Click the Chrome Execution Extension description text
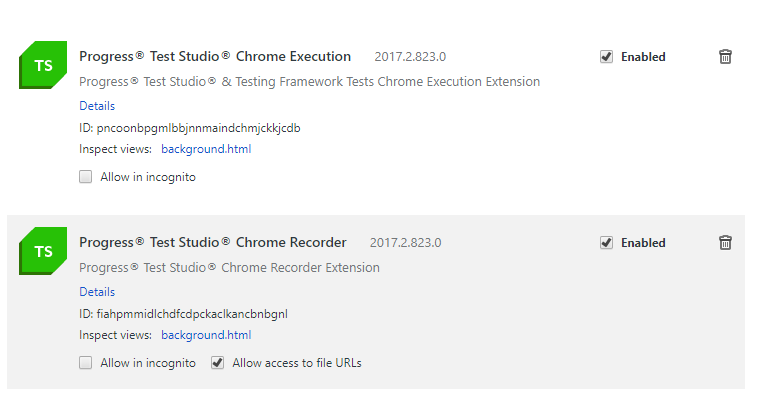 pyautogui.click(x=309, y=82)
